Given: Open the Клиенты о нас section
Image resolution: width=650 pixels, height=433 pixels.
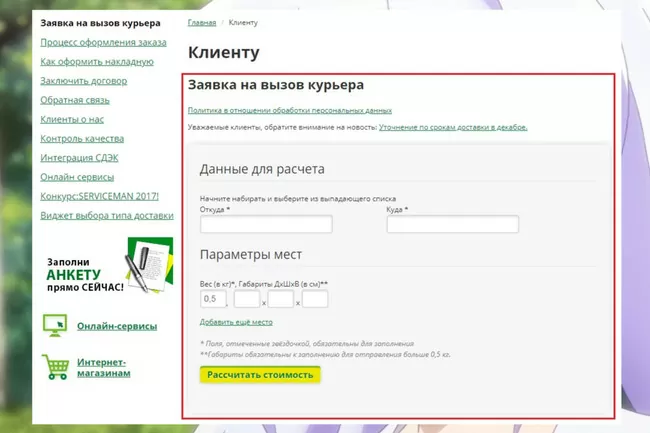Looking at the screenshot, I should point(73,119).
